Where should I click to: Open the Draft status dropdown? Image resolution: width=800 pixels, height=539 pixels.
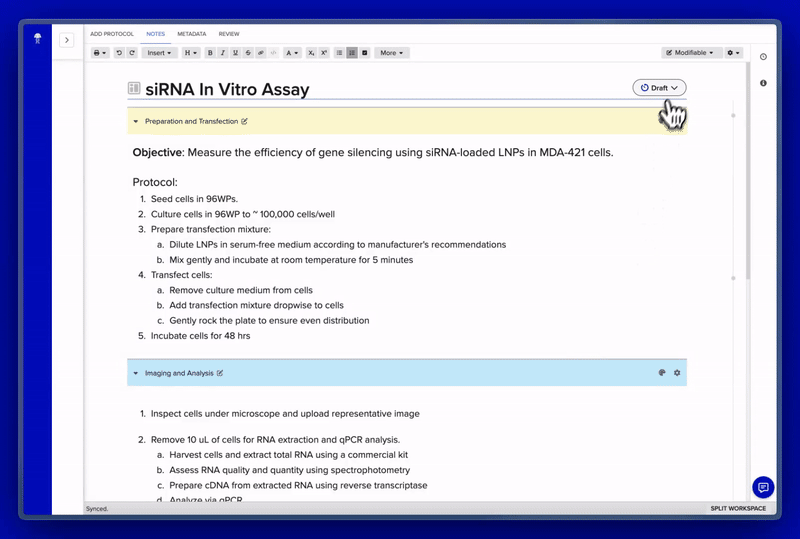659,88
